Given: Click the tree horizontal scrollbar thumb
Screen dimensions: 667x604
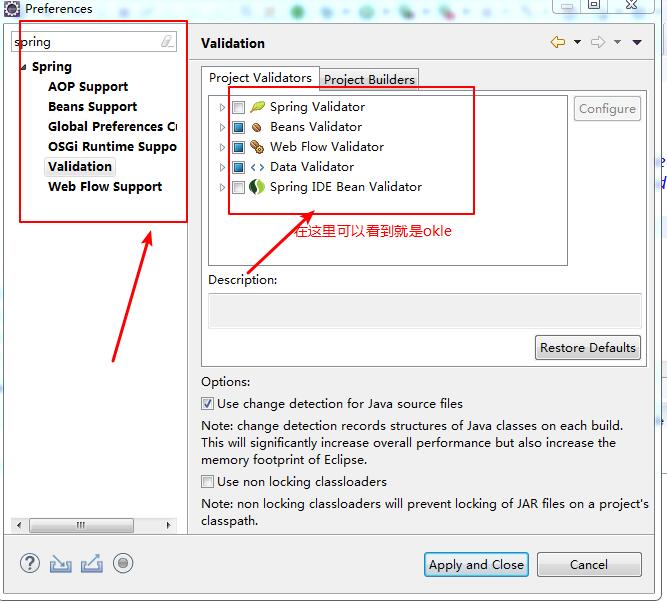Looking at the screenshot, I should coord(81,525).
